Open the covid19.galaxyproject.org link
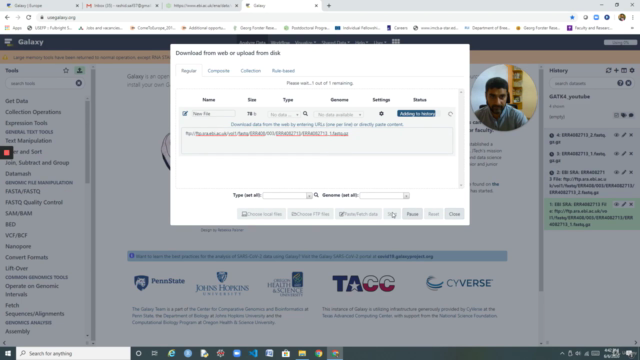 point(405,256)
